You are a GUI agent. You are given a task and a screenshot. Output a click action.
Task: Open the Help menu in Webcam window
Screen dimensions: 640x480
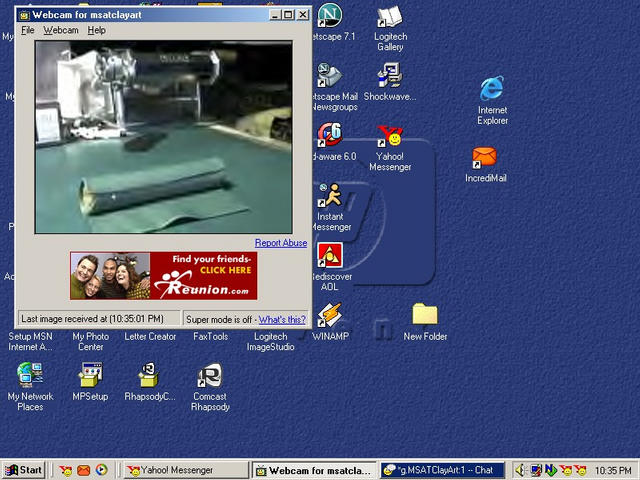tap(97, 30)
